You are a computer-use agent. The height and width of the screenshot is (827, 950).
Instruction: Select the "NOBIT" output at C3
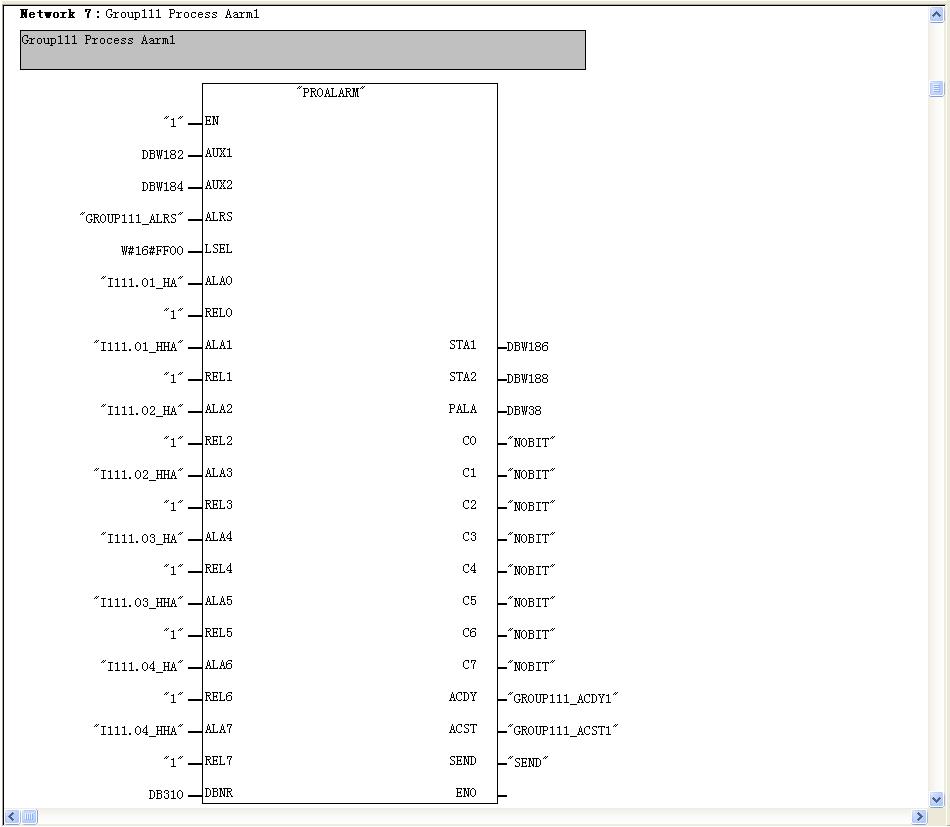531,539
